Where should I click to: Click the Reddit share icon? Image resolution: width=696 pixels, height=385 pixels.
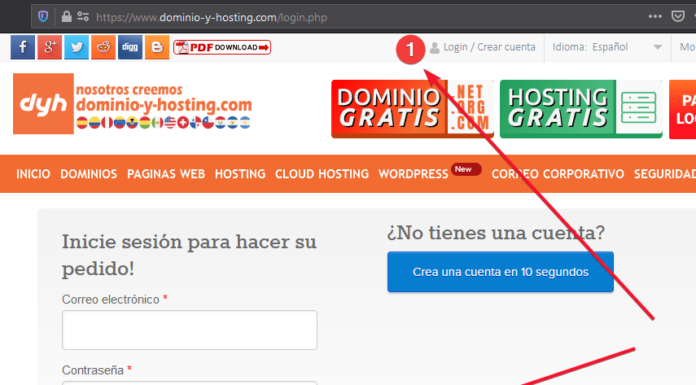(x=103, y=47)
